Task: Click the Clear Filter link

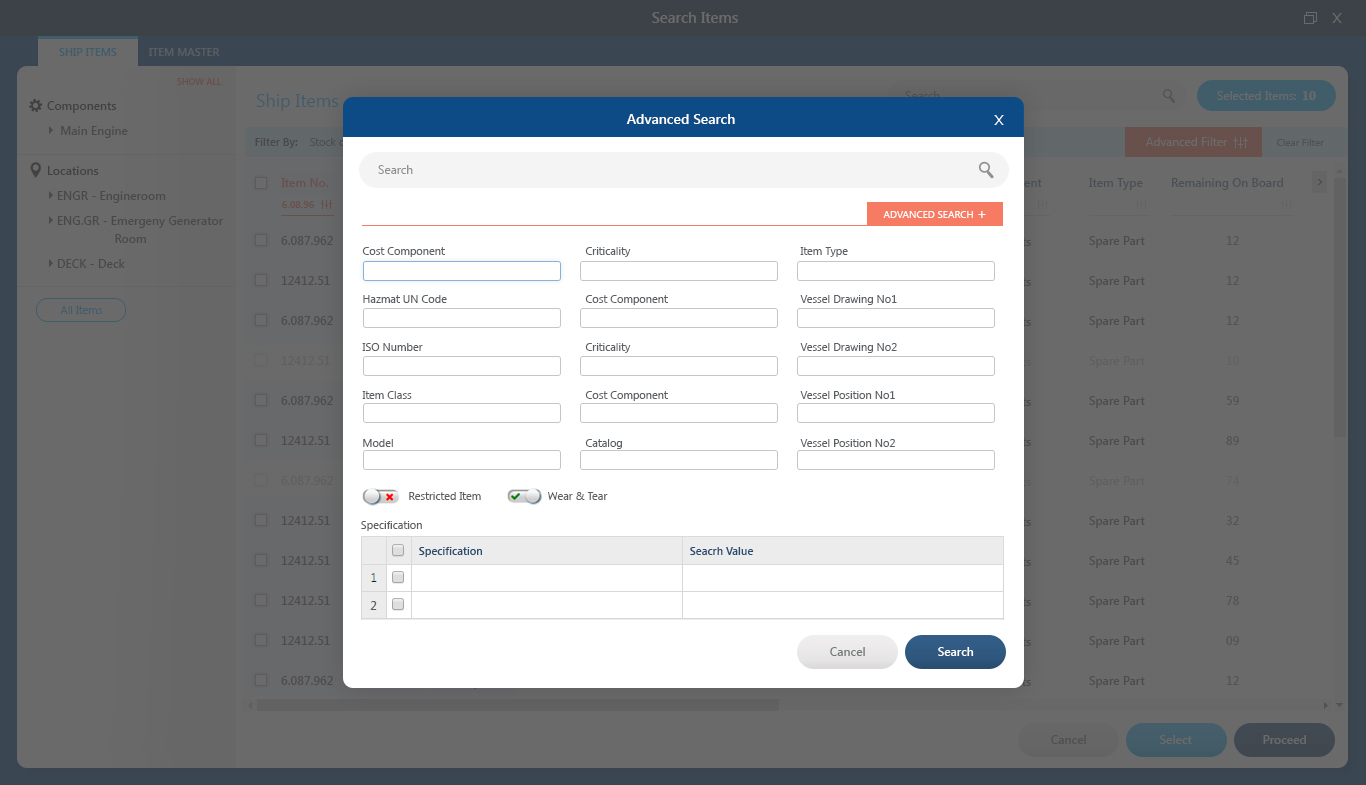Action: (x=1300, y=143)
